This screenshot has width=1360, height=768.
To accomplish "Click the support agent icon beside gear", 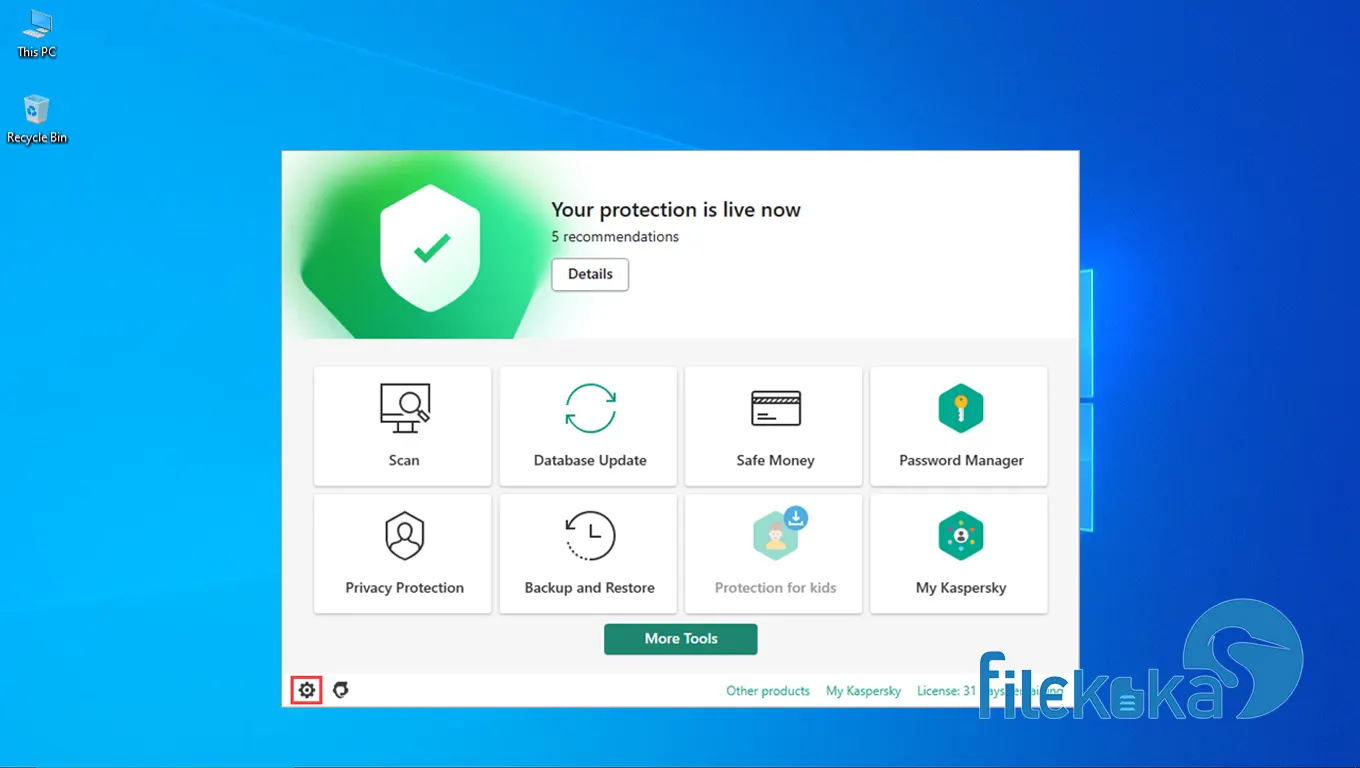I will click(x=341, y=690).
